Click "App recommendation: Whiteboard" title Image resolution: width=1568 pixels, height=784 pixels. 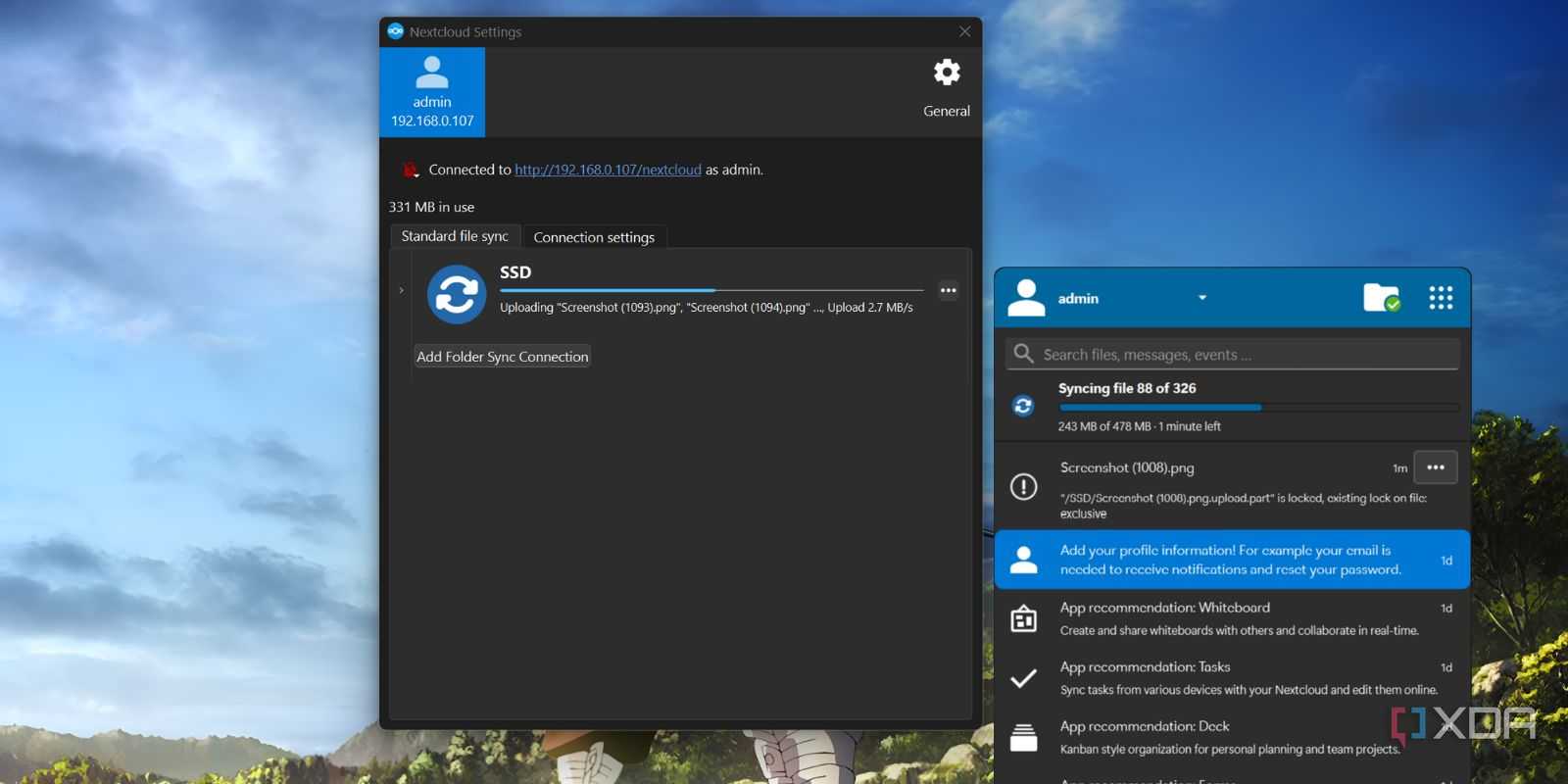(x=1165, y=608)
